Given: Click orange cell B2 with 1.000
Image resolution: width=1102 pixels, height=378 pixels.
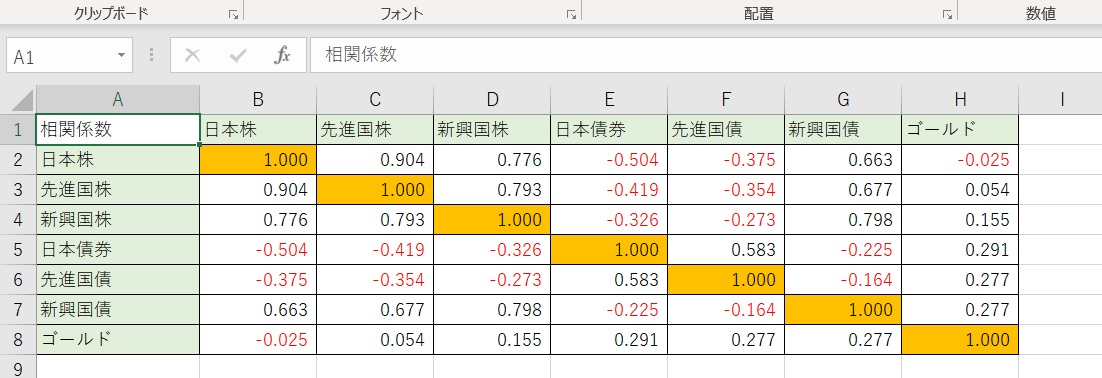Looking at the screenshot, I should click(258, 159).
